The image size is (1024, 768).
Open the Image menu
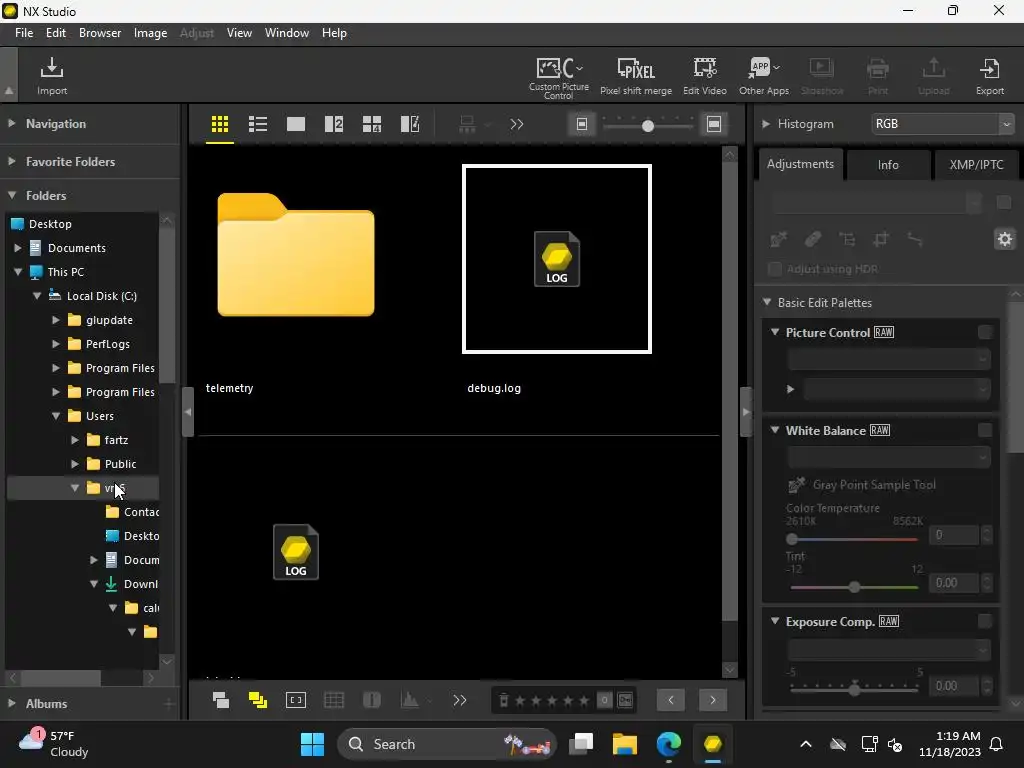150,33
